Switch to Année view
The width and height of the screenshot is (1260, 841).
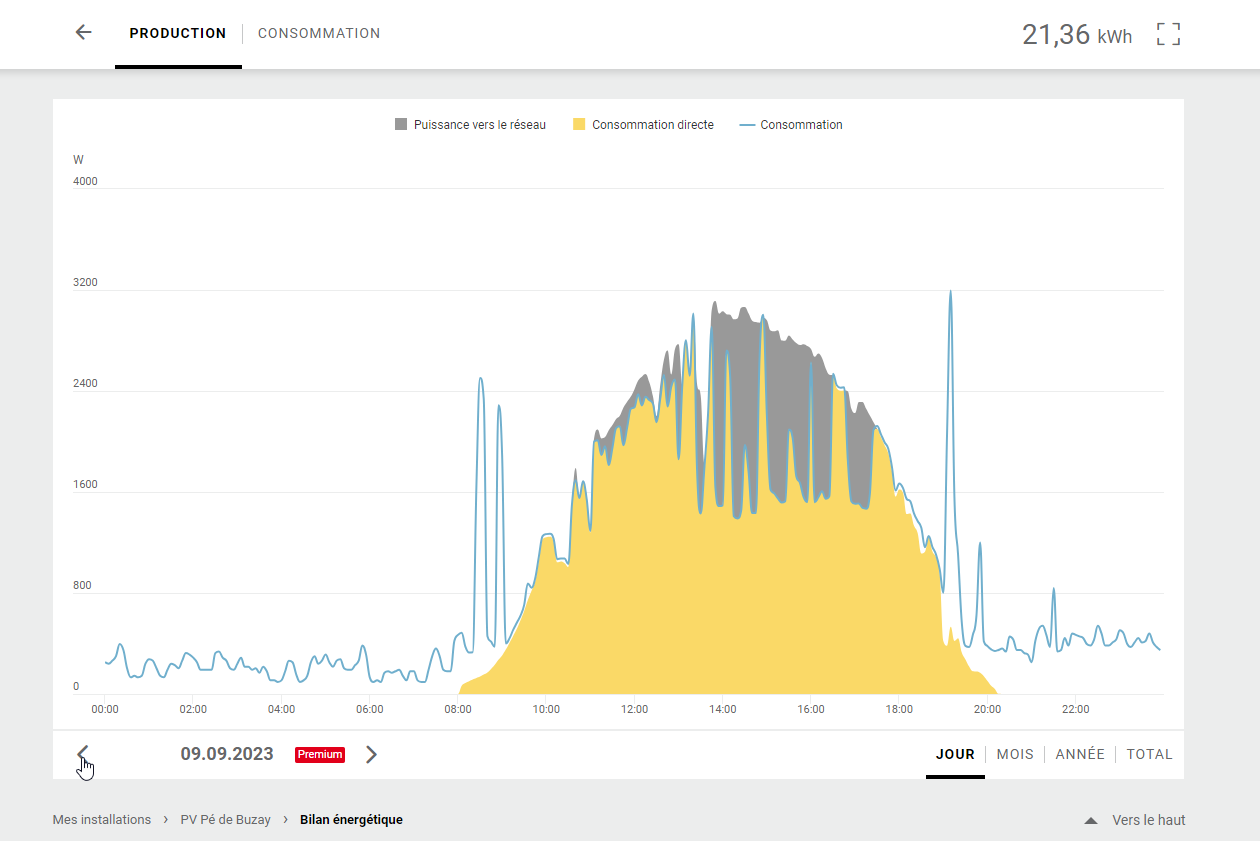tap(1080, 754)
